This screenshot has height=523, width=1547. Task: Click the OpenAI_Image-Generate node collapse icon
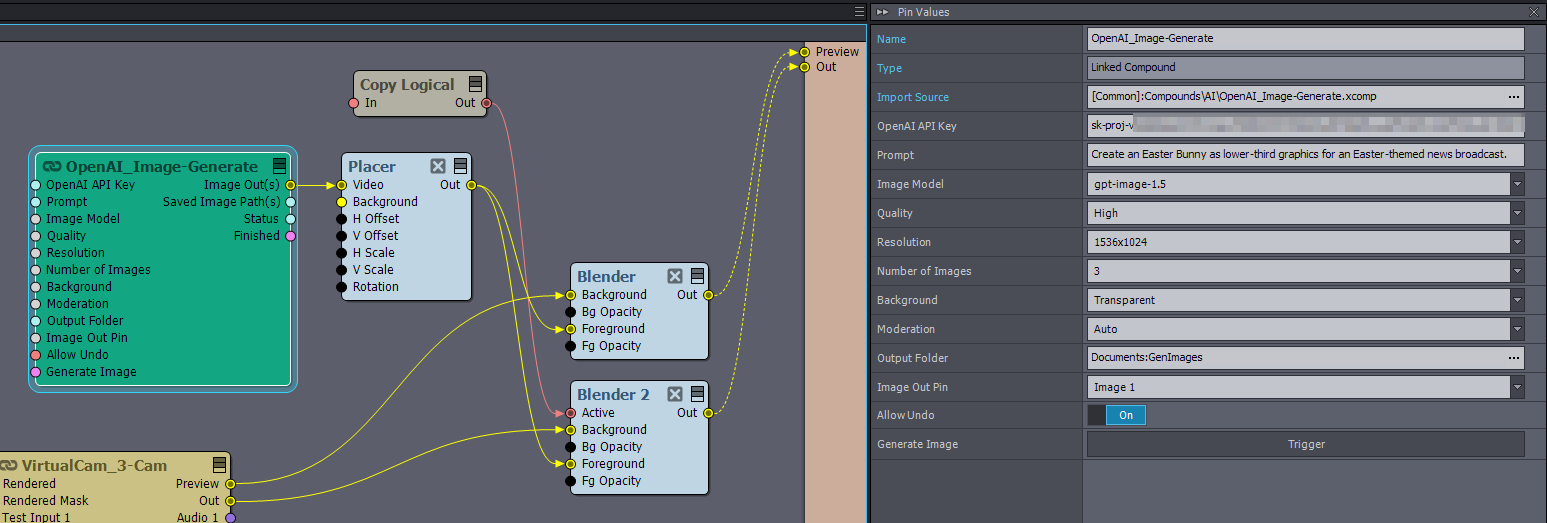click(280, 166)
